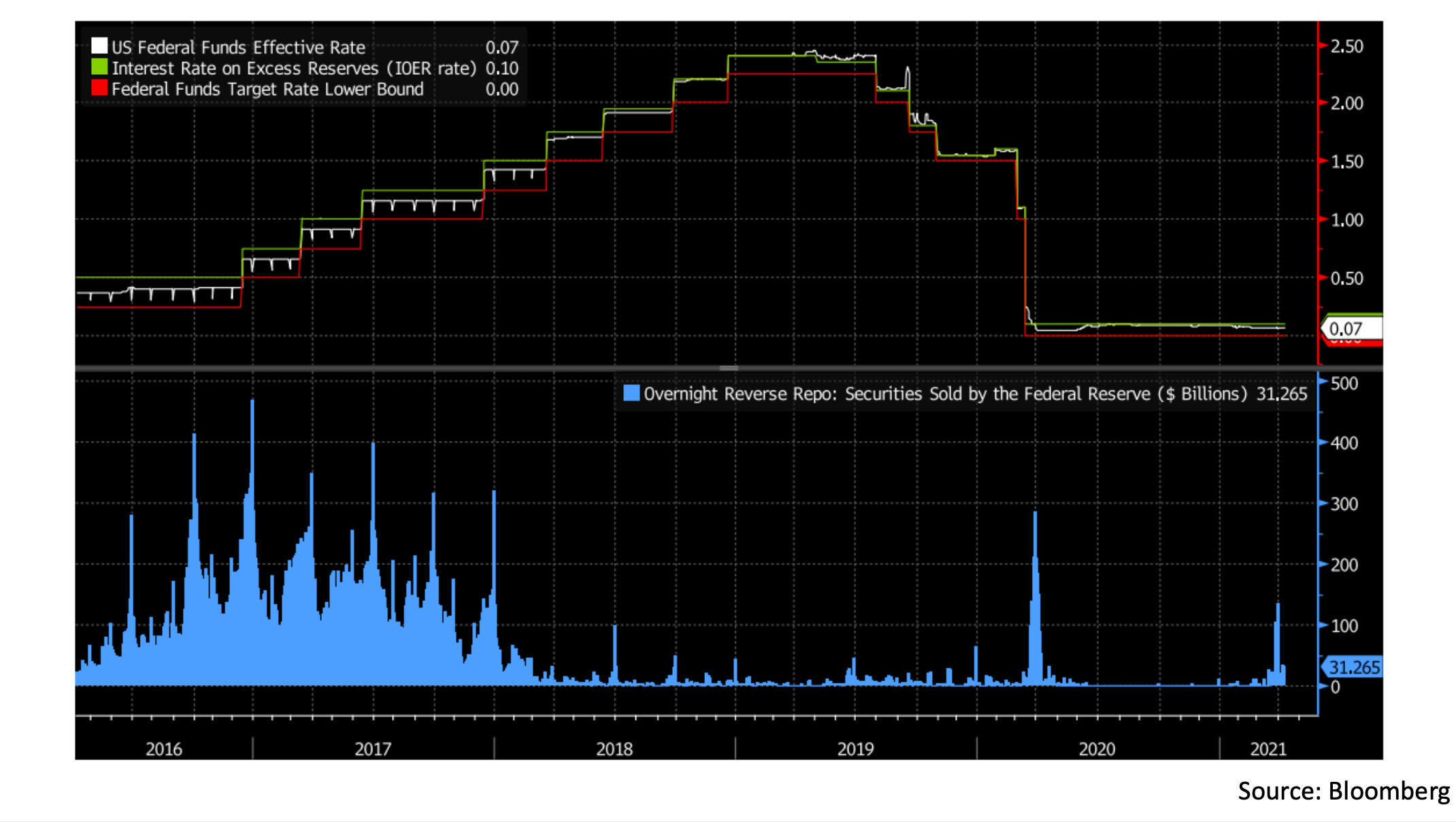This screenshot has height=822, width=1456.
Task: Click the Overnight Reverse Repo legend text
Action: click(946, 394)
